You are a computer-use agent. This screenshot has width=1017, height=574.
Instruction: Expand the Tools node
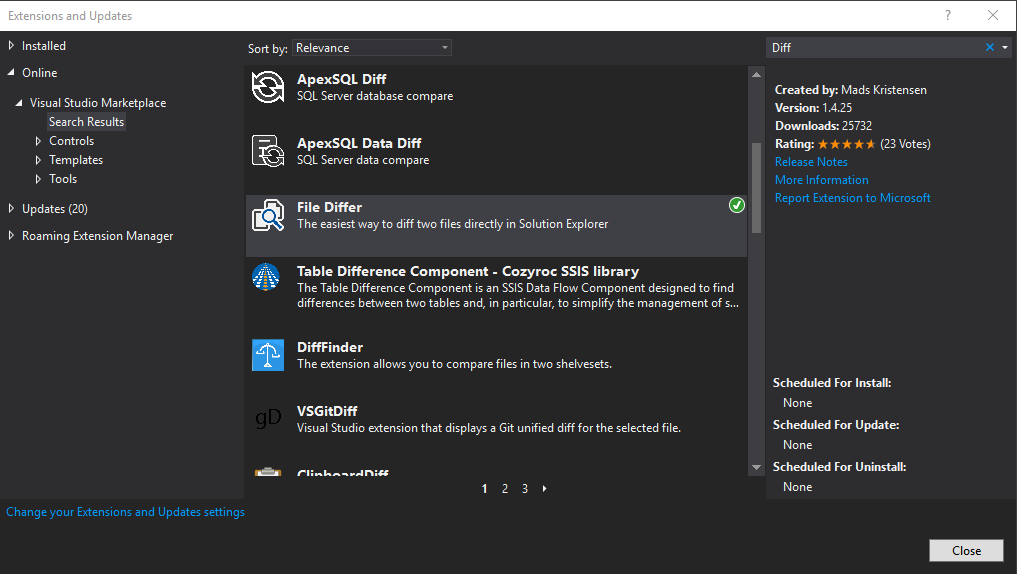click(x=38, y=178)
